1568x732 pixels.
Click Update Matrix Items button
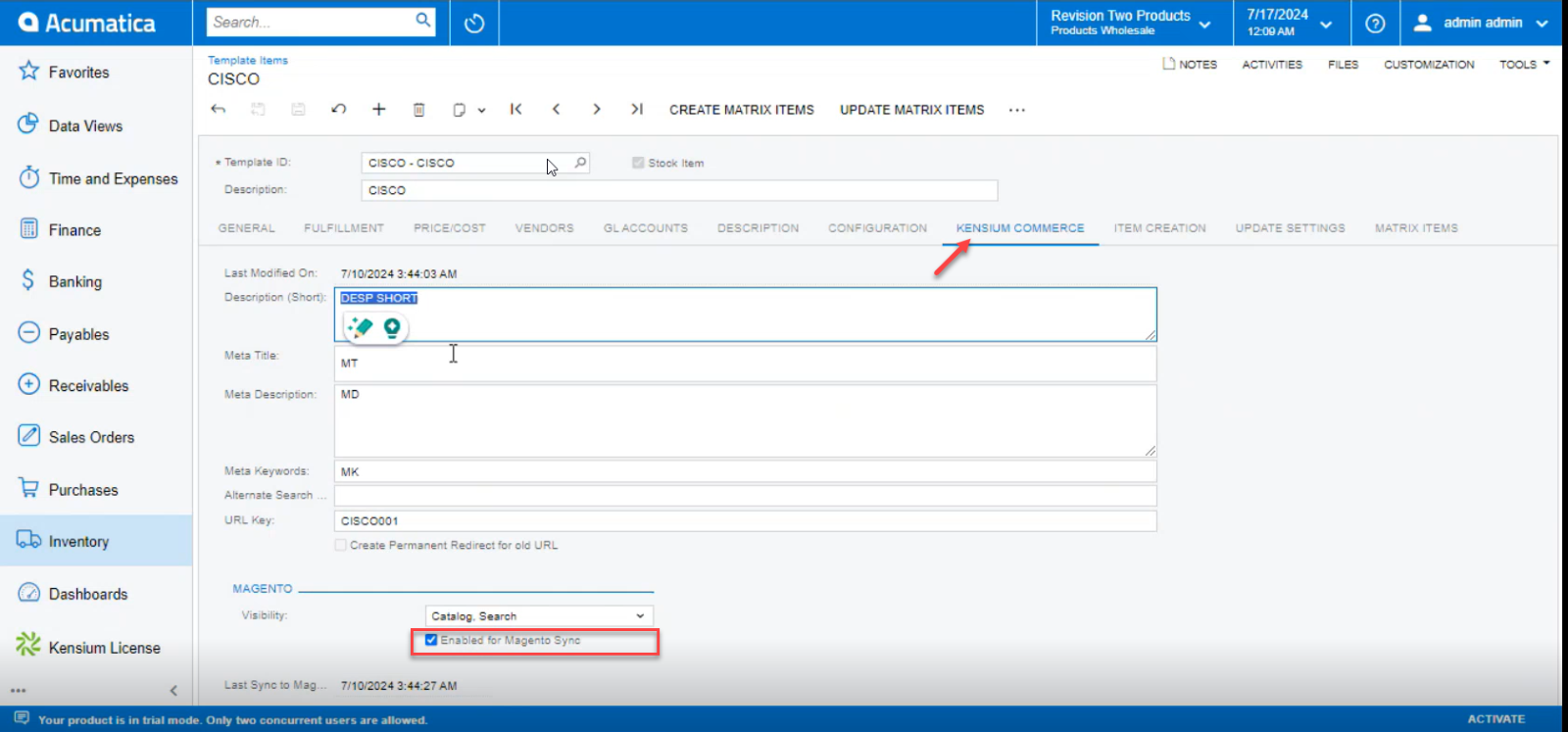pos(911,110)
